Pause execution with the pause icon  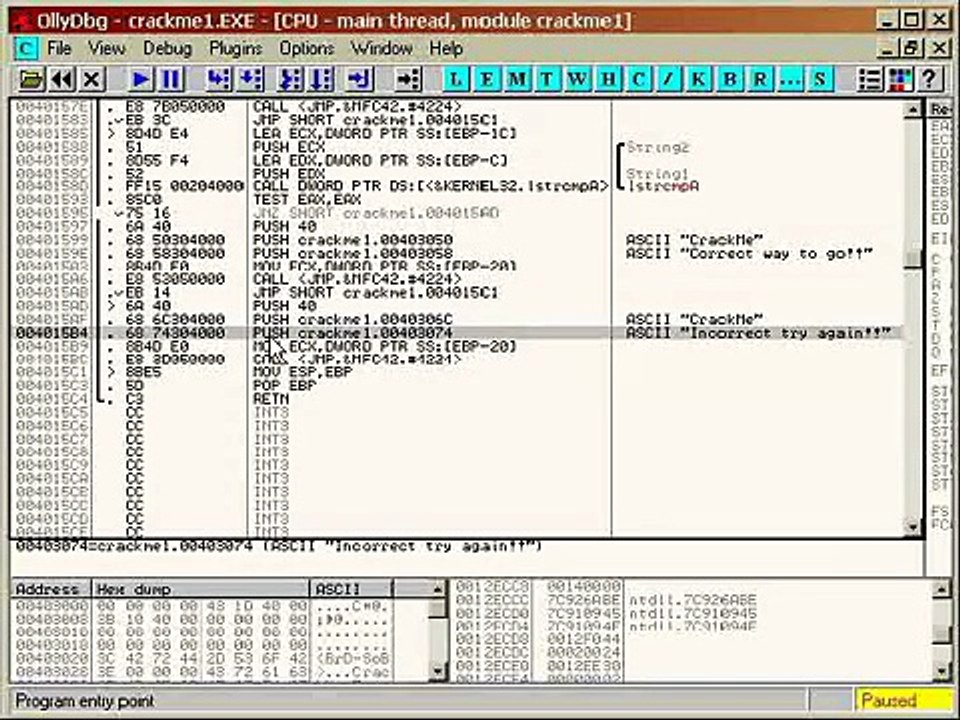[171, 79]
